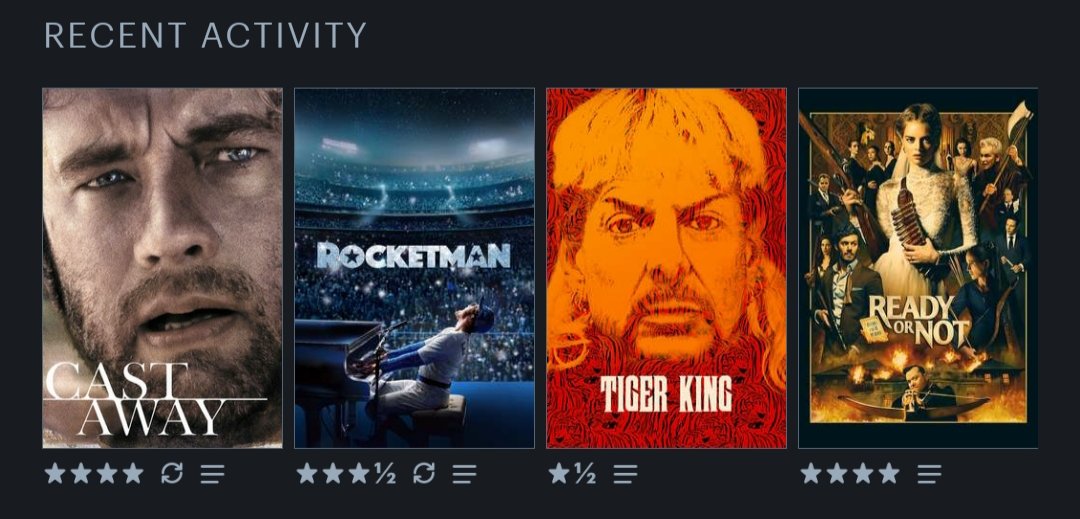Viewport: 1080px width, 519px height.
Task: Click the last star under Ready or Not
Action: pos(889,473)
